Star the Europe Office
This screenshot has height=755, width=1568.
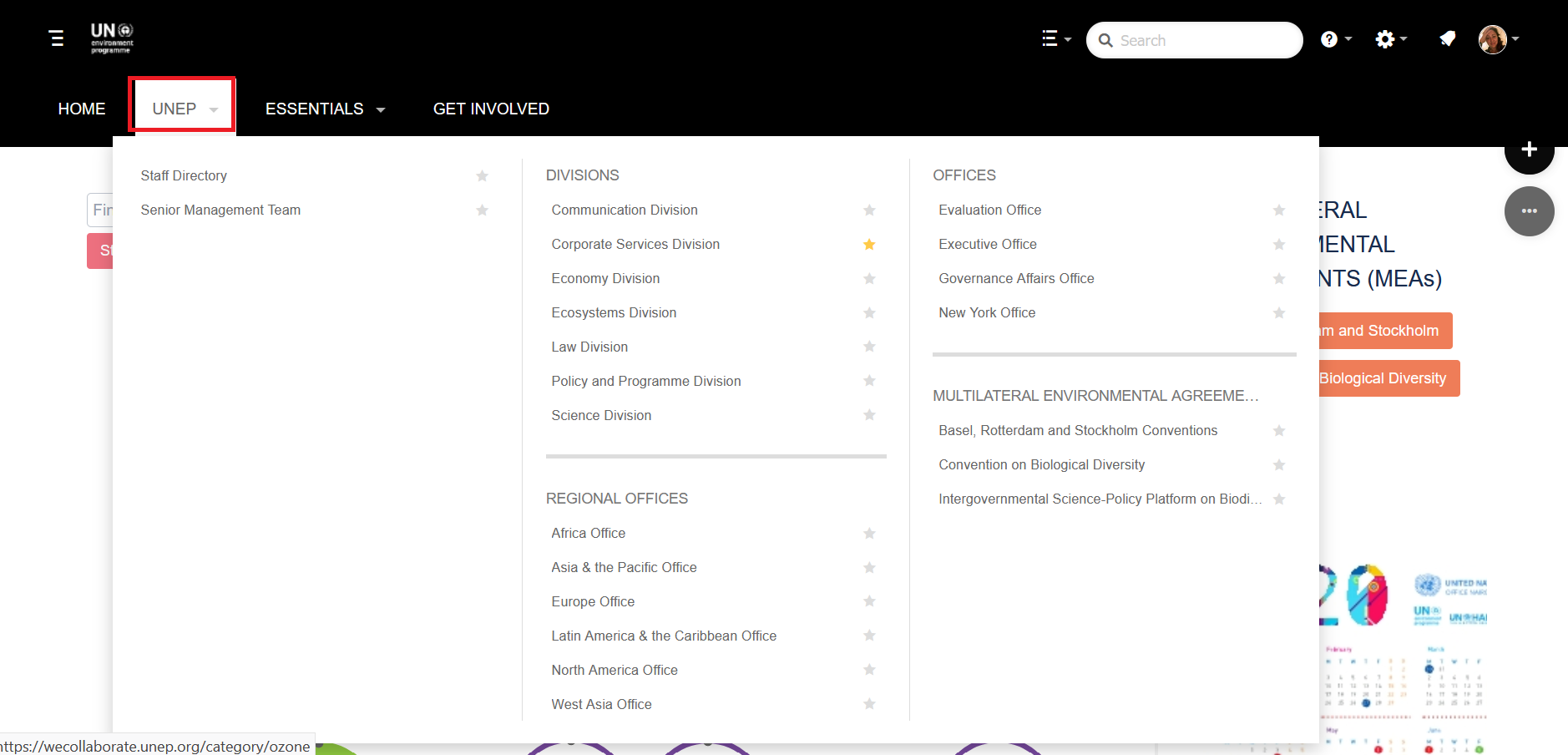point(869,600)
